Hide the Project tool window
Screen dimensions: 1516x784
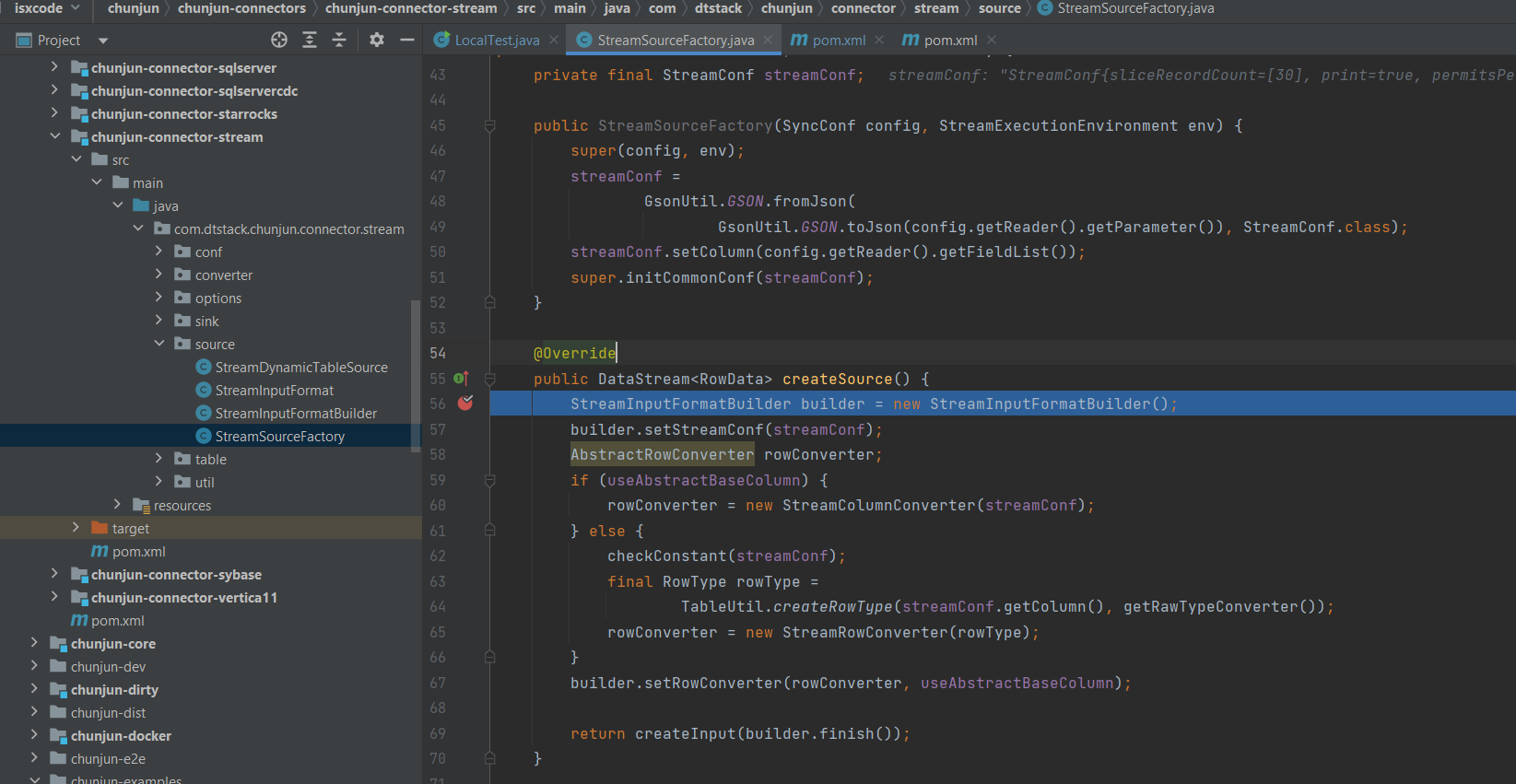click(x=407, y=40)
